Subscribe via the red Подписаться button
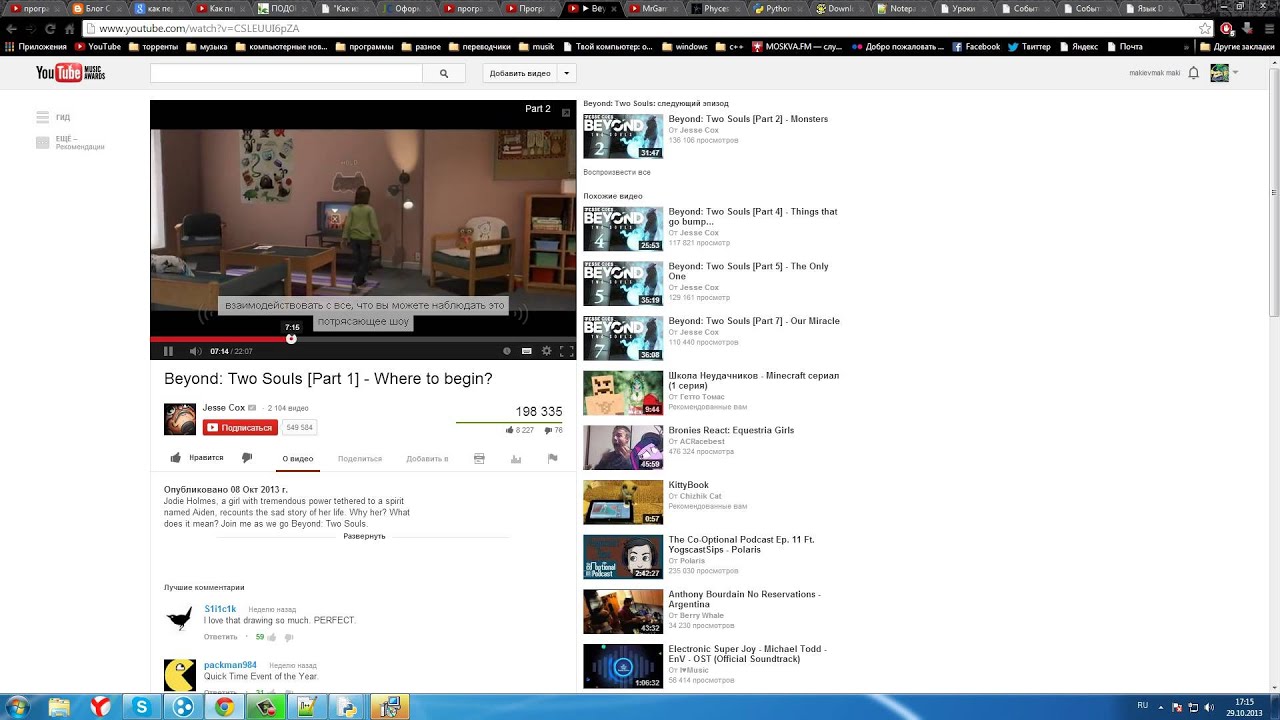 [x=240, y=427]
